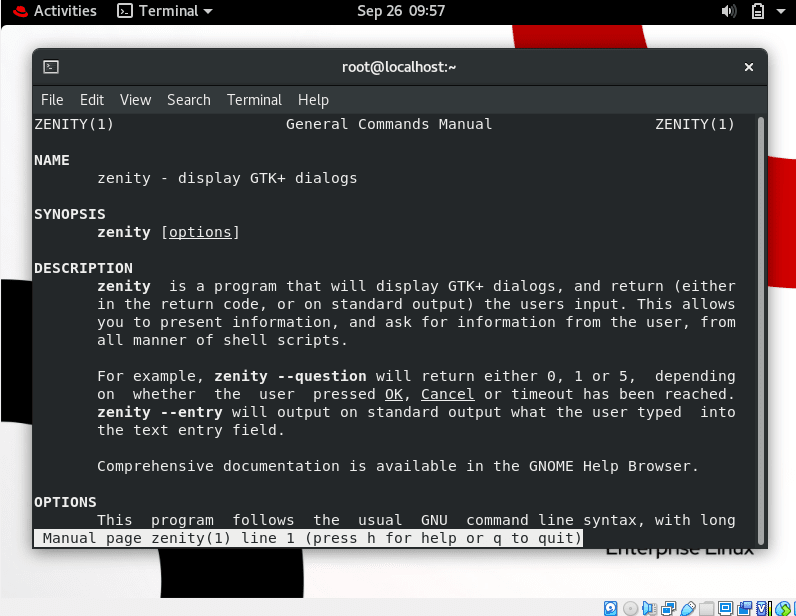Open the Terminal menu in menu bar
The width and height of the screenshot is (796, 616).
pos(254,100)
